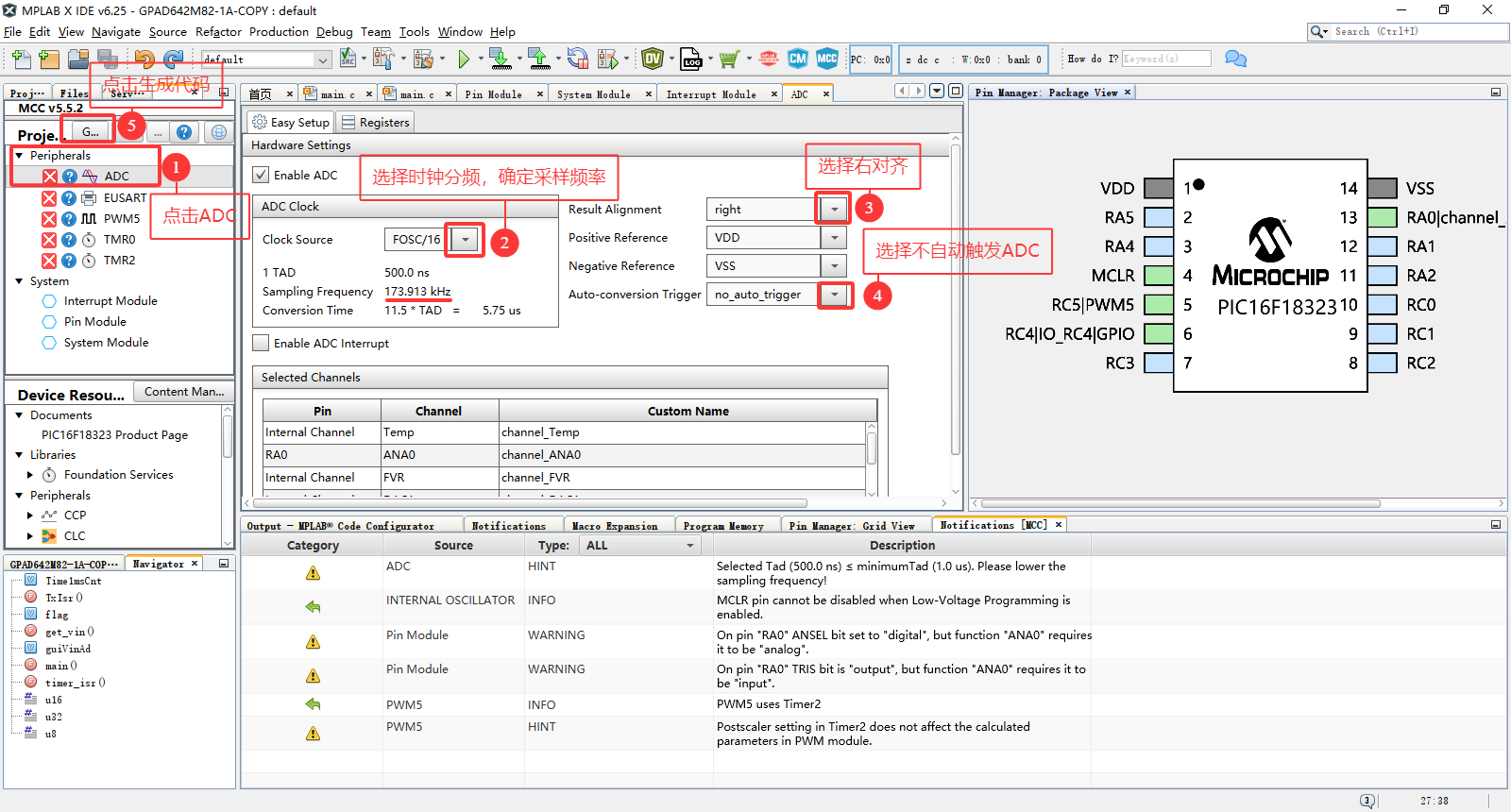Open the Negative Reference VSS dropdown
This screenshot has width=1511, height=812.
[835, 266]
